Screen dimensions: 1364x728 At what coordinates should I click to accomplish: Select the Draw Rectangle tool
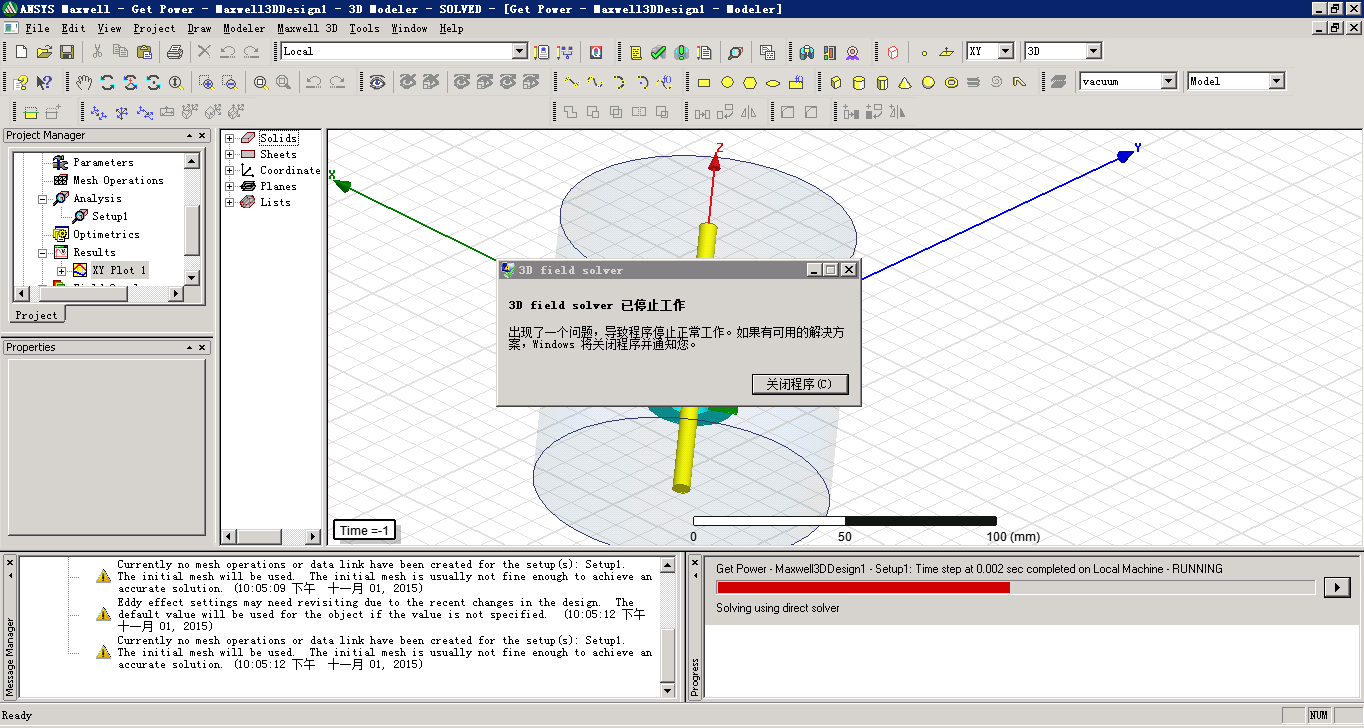[703, 83]
